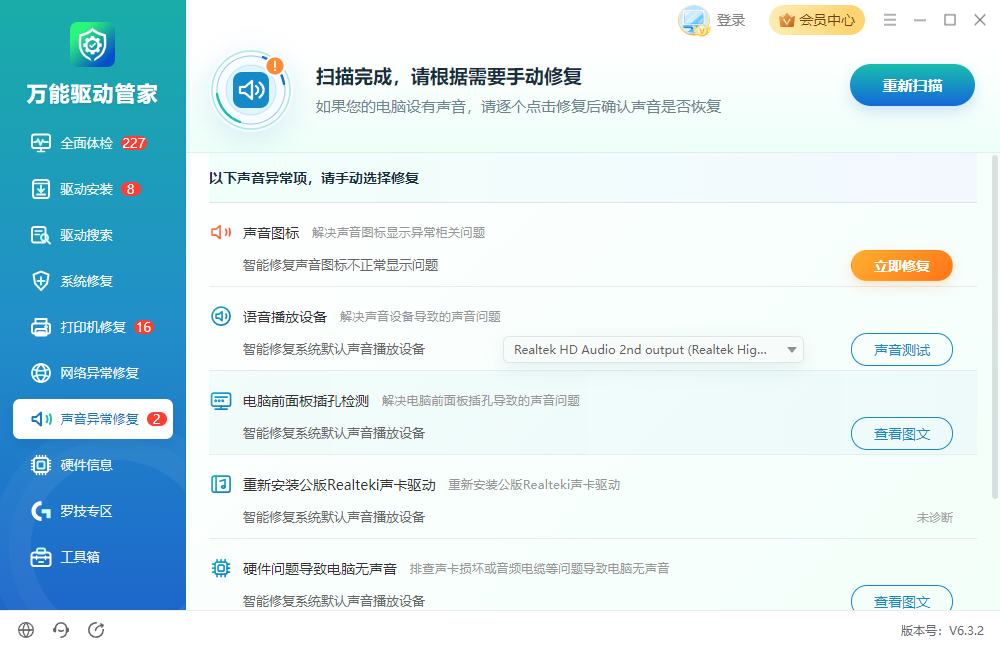Click 版本号 V6.3.2 text
Image resolution: width=1000 pixels, height=650 pixels.
pos(942,631)
